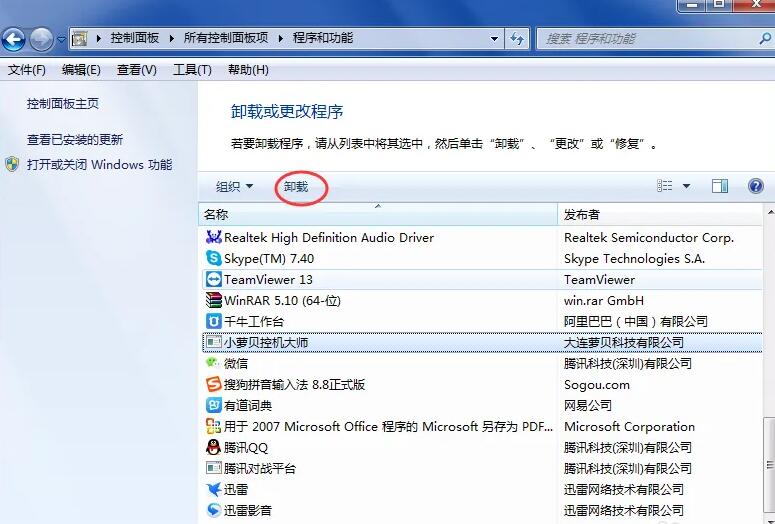The width and height of the screenshot is (775, 524).
Task: Expand the address bar history dropdown
Action: point(495,39)
